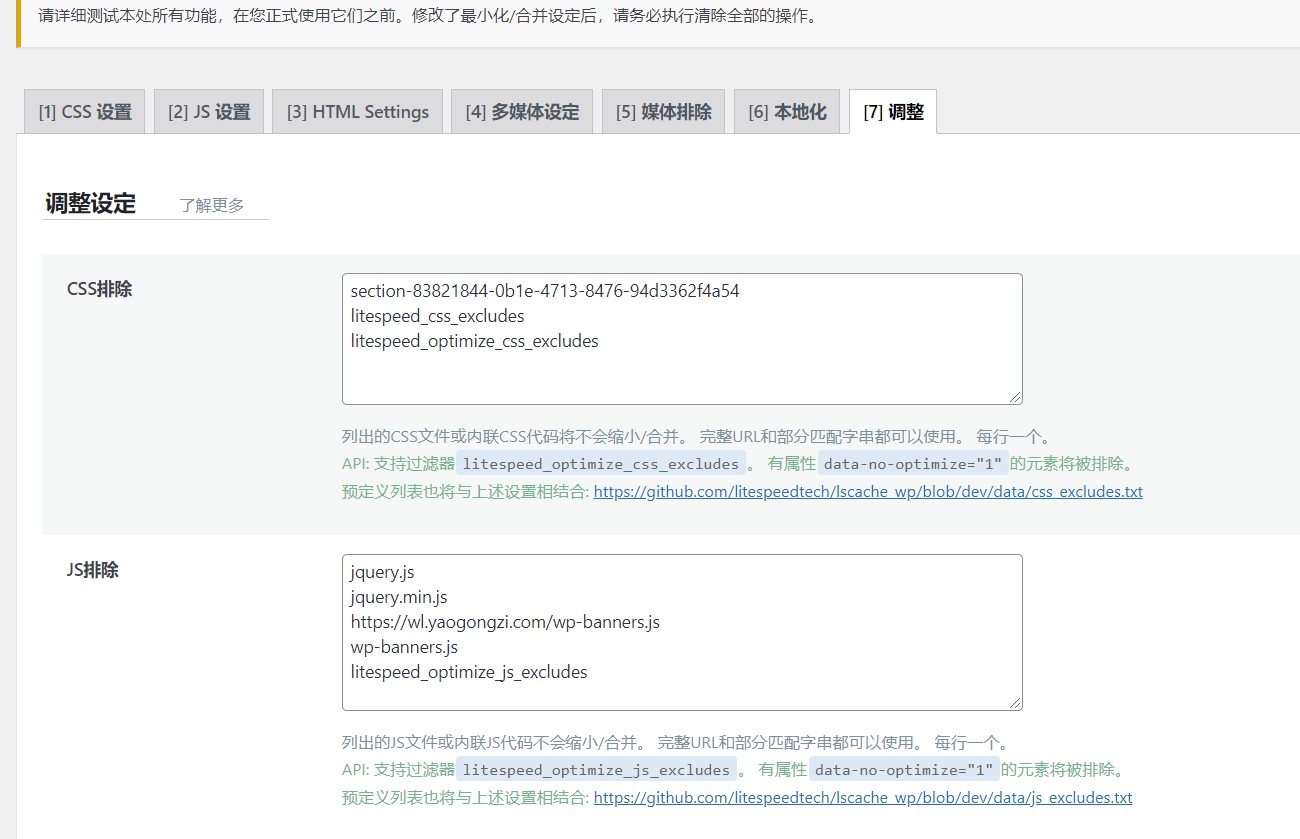1300x839 pixels.
Task: Open the js_excludes.txt GitHub link
Action: [x=863, y=798]
